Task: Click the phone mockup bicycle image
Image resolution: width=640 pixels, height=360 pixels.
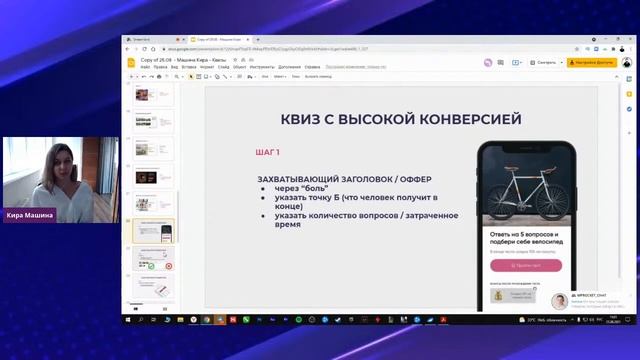Action: [x=527, y=188]
